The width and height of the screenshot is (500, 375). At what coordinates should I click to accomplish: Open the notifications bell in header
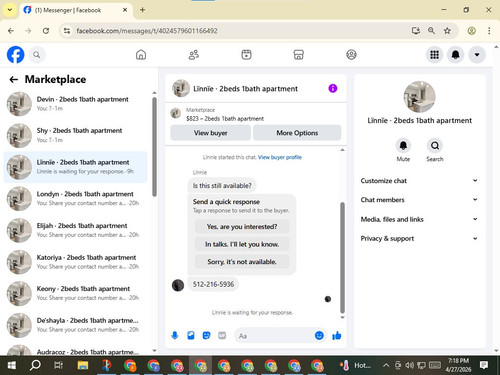click(456, 55)
